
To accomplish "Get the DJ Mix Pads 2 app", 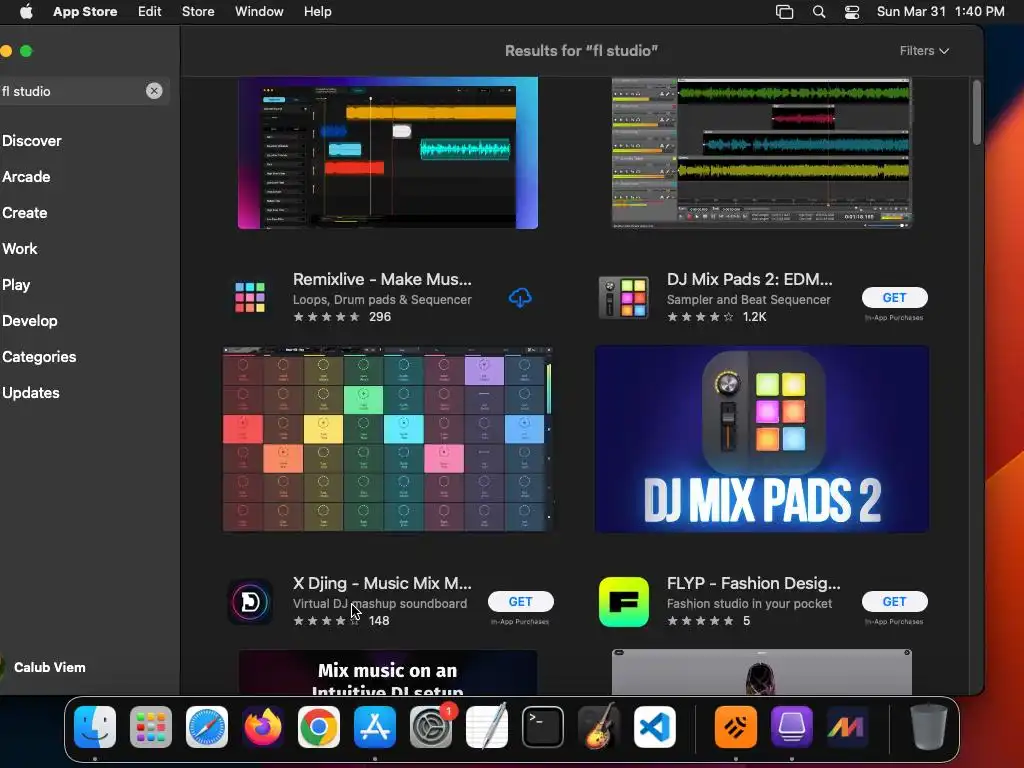I will (894, 297).
